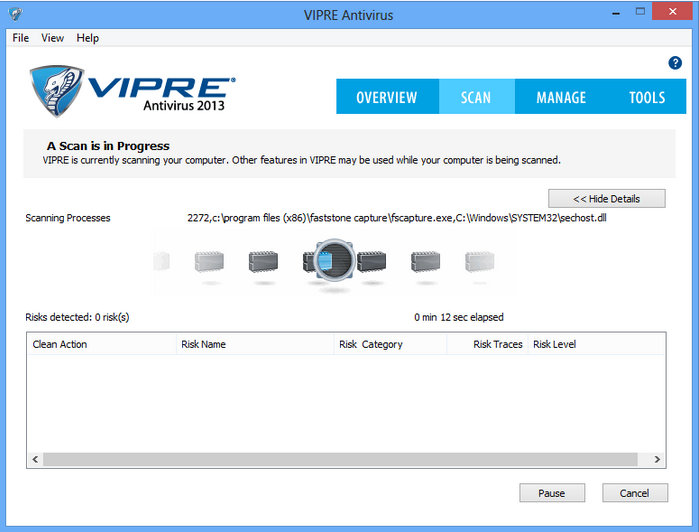Cancel the scan in progress
The image size is (699, 532).
[635, 493]
